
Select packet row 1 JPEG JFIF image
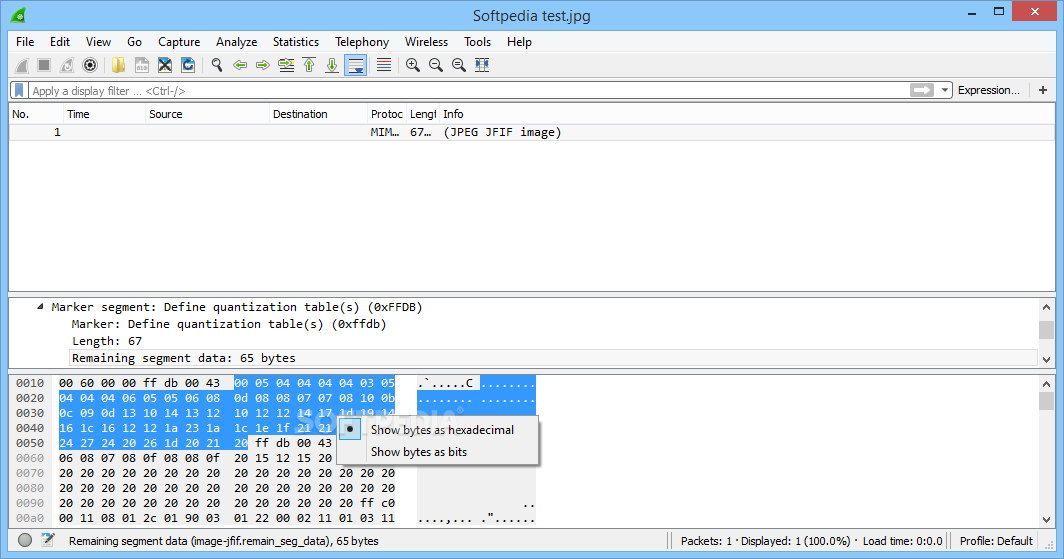(532, 132)
